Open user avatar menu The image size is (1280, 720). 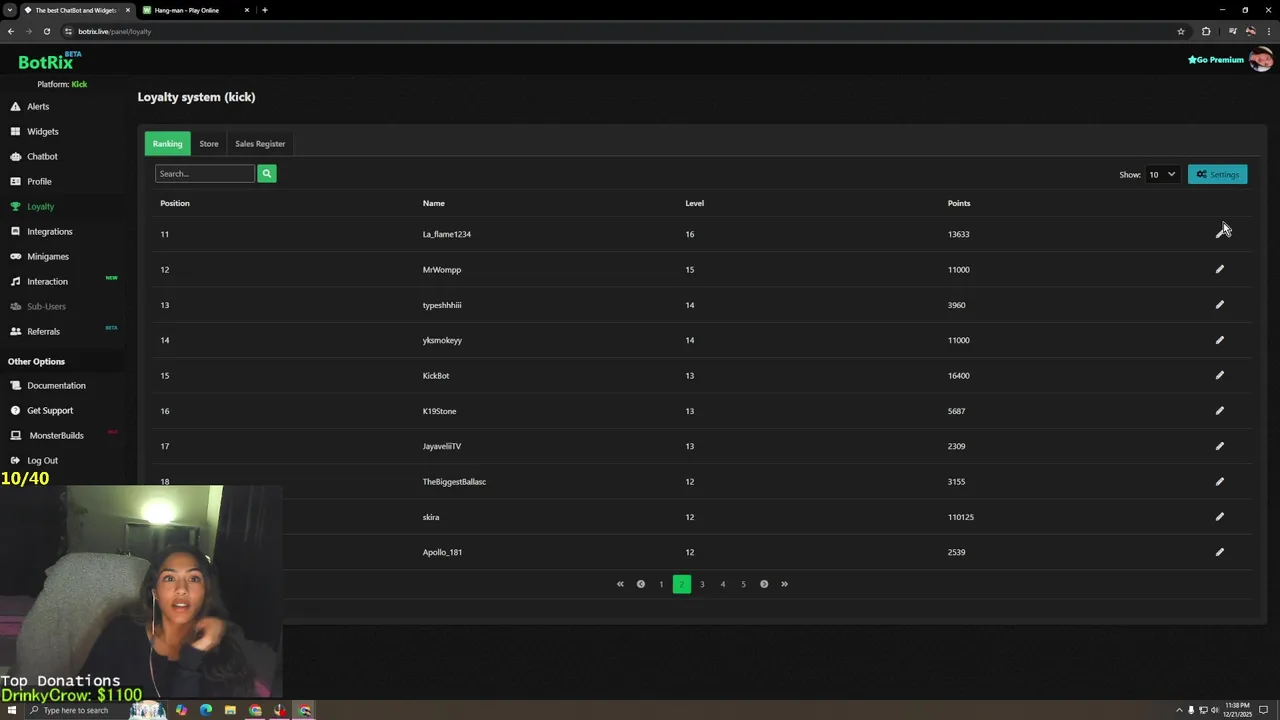coord(1261,60)
